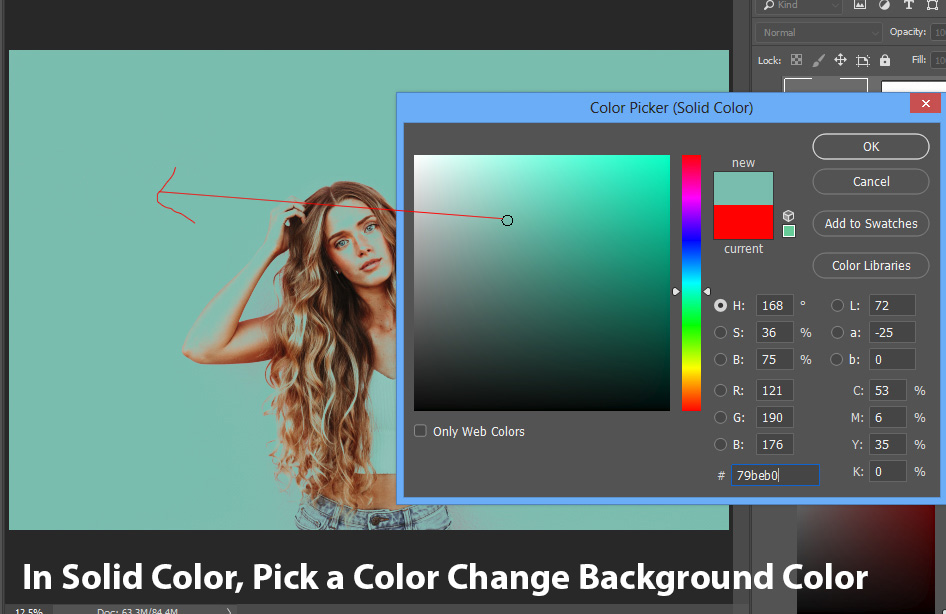Filter for adjustment layers using the half-circle icon
Screen dimensions: 946x614
tap(884, 5)
